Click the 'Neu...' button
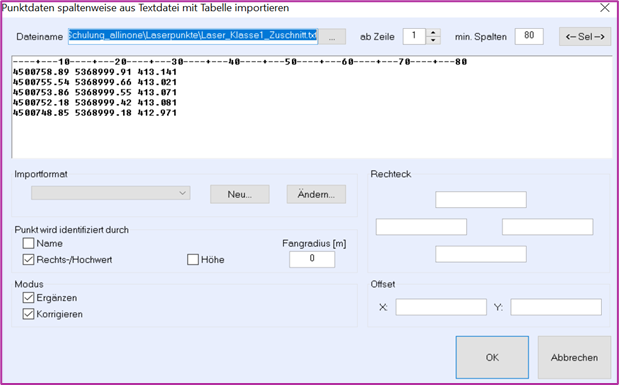This screenshot has width=619, height=385. coord(240,194)
